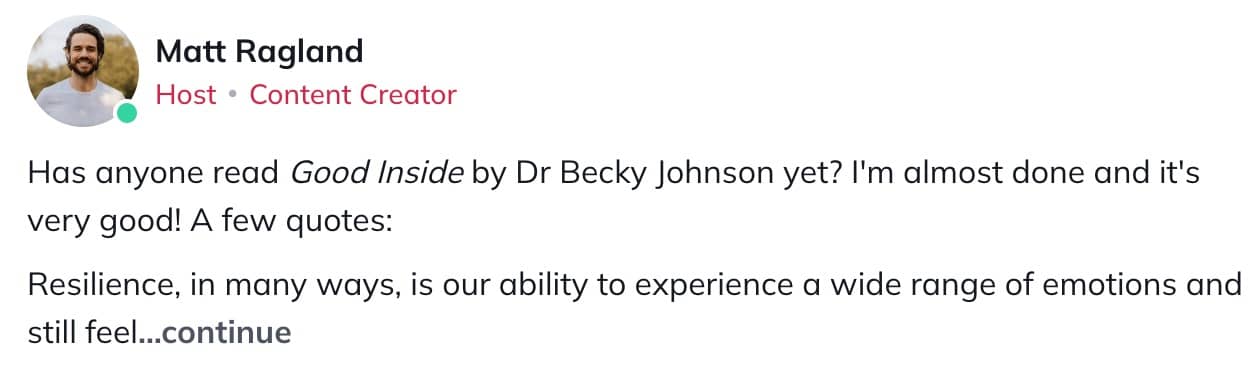Open the Matt Ragland author name
The image size is (1256, 370).
point(259,51)
